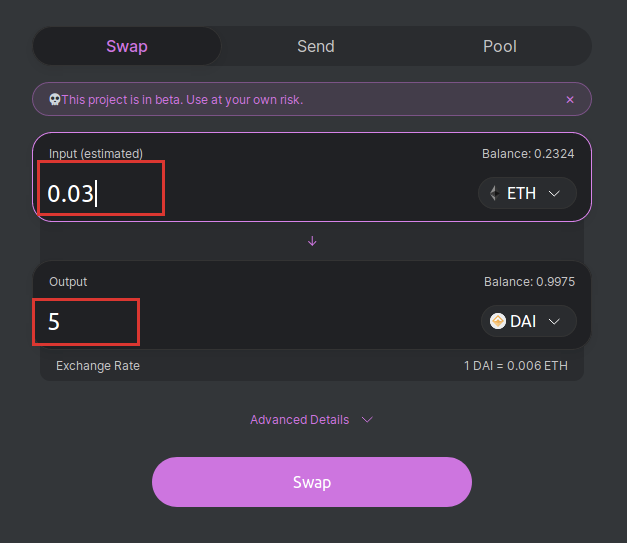Switch to the Swap tab
Viewport: 627px width, 543px height.
pyautogui.click(x=127, y=46)
